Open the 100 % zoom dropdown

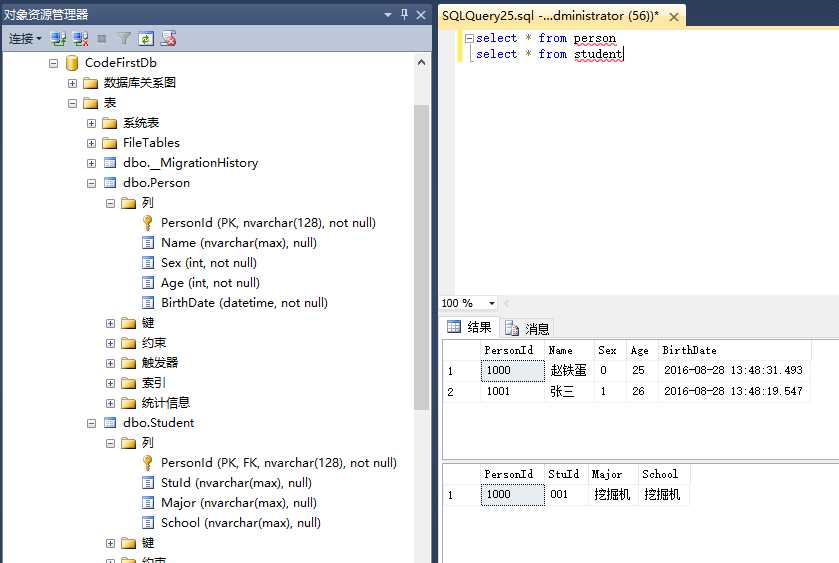491,303
